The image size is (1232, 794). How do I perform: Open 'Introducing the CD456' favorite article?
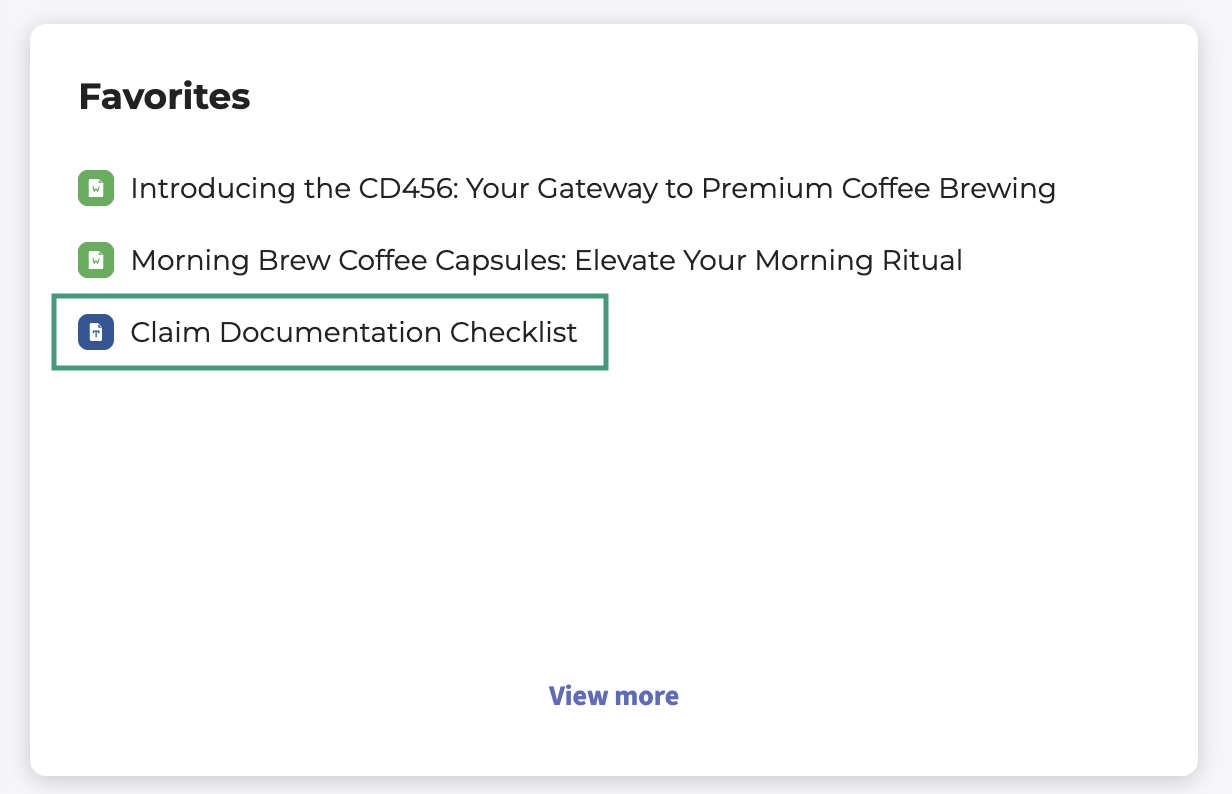pyautogui.click(x=592, y=188)
